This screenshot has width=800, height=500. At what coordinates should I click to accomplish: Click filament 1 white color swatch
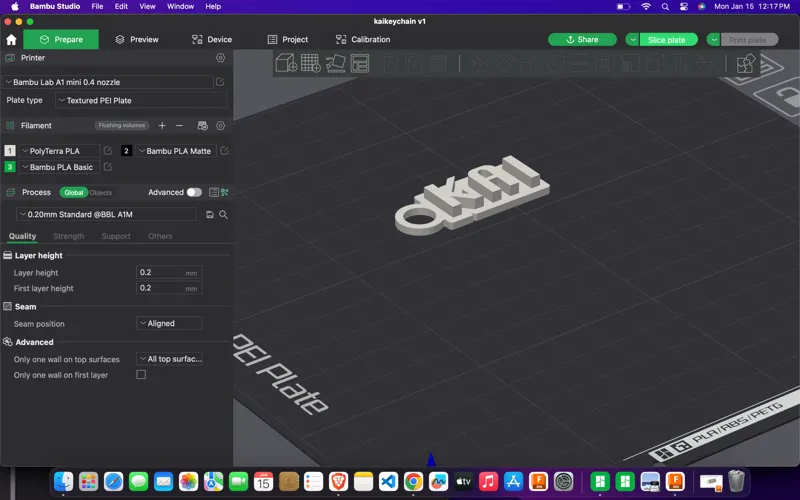(10, 151)
